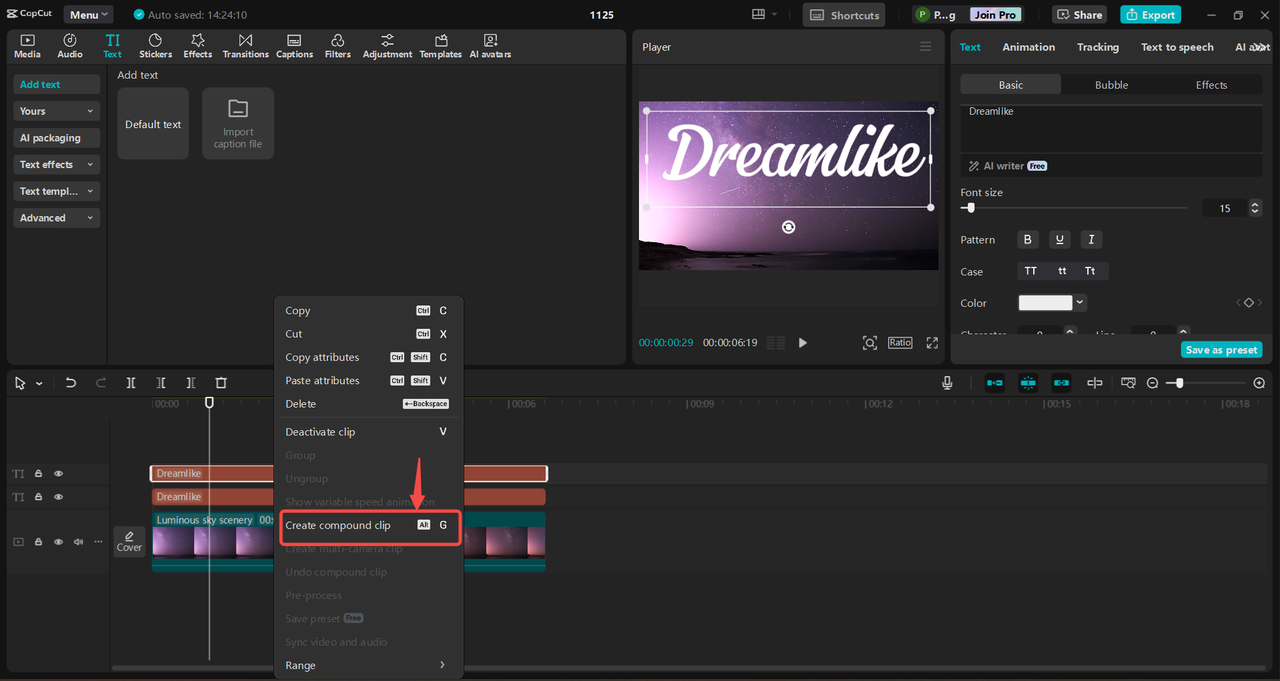This screenshot has width=1280, height=681.
Task: Select Create compound clip menu entry
Action: pos(370,525)
